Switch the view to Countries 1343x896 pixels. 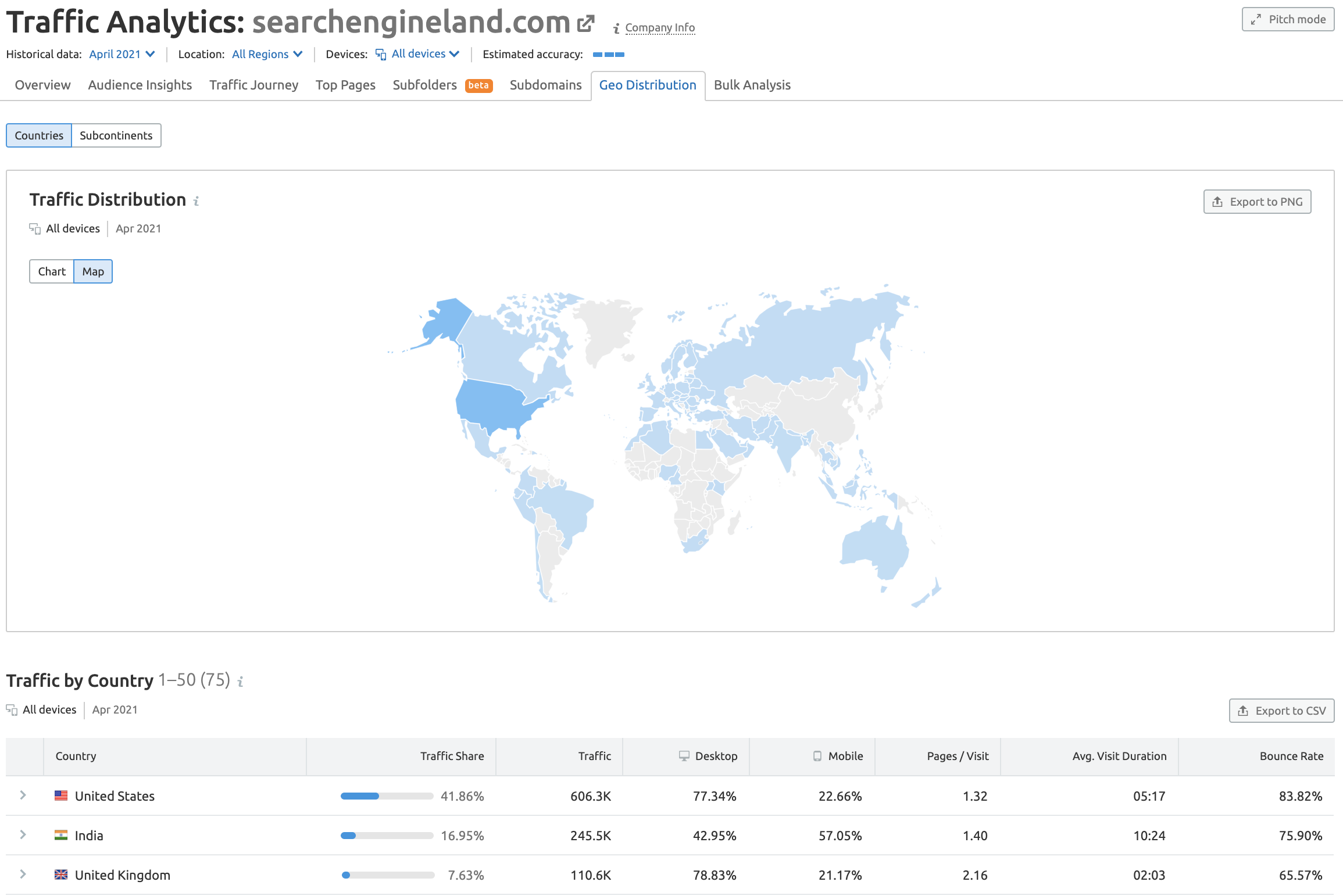39,135
